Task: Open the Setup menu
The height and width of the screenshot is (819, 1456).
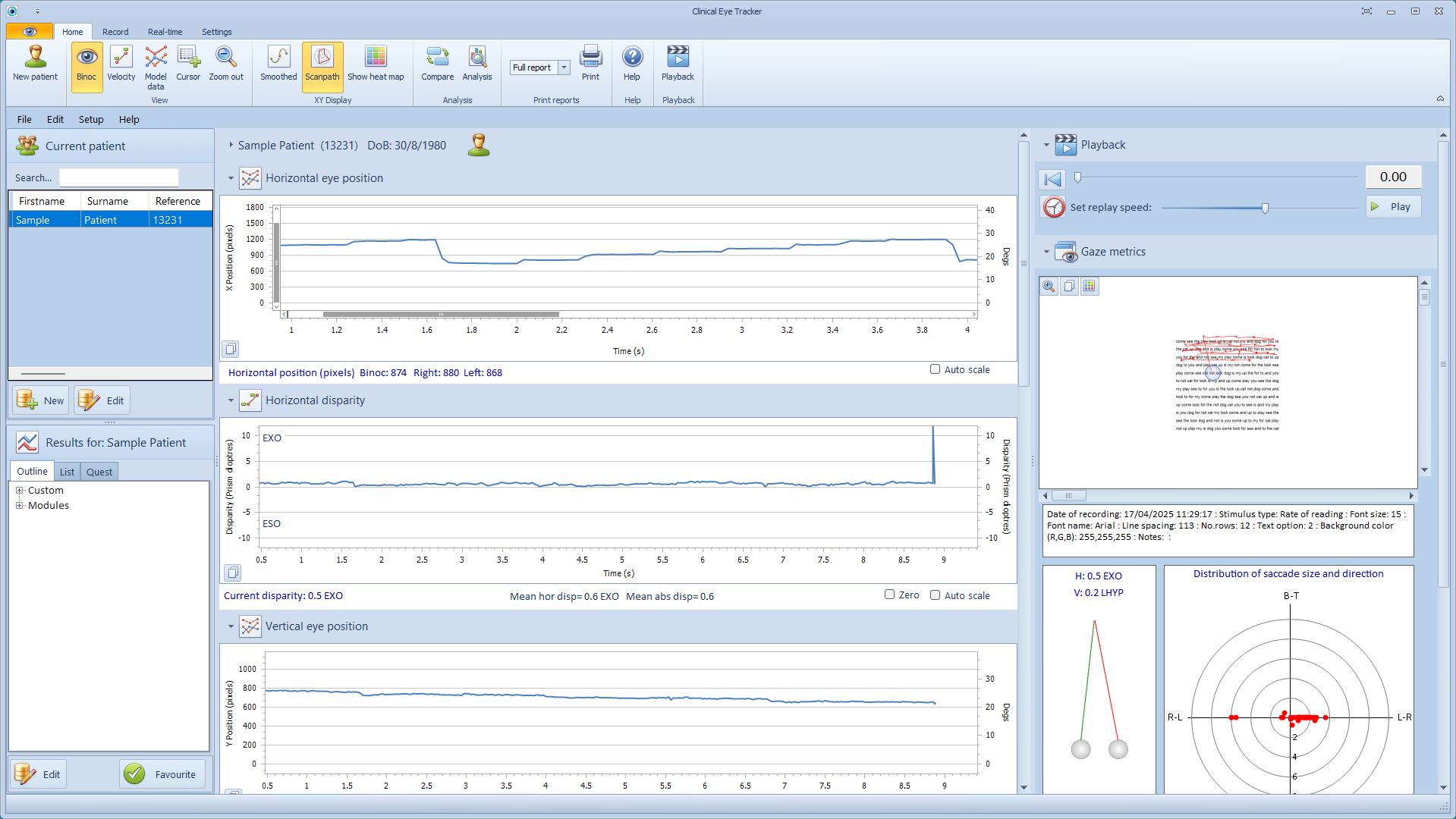Action: pyautogui.click(x=91, y=119)
